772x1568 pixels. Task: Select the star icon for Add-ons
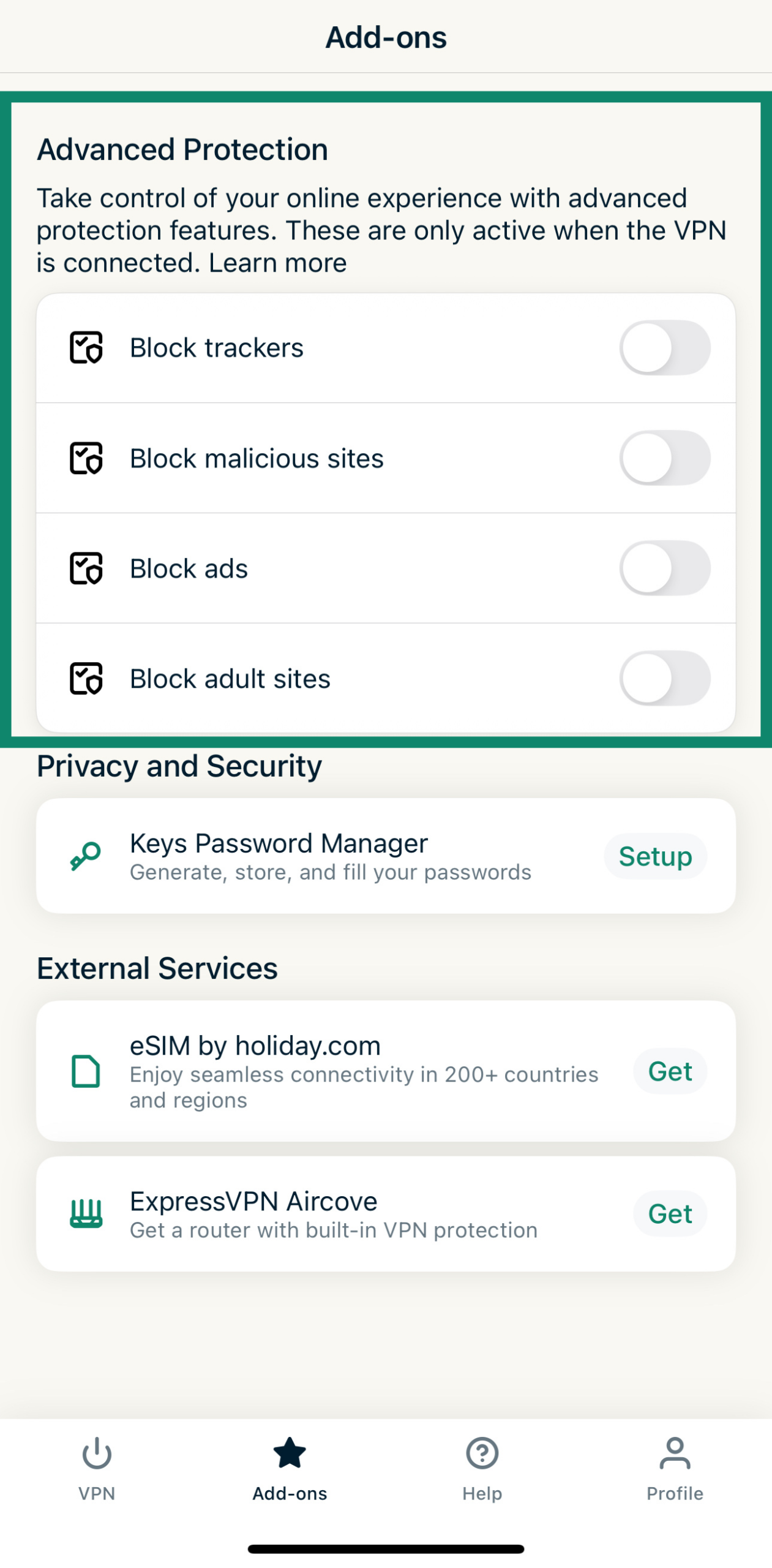click(289, 1452)
